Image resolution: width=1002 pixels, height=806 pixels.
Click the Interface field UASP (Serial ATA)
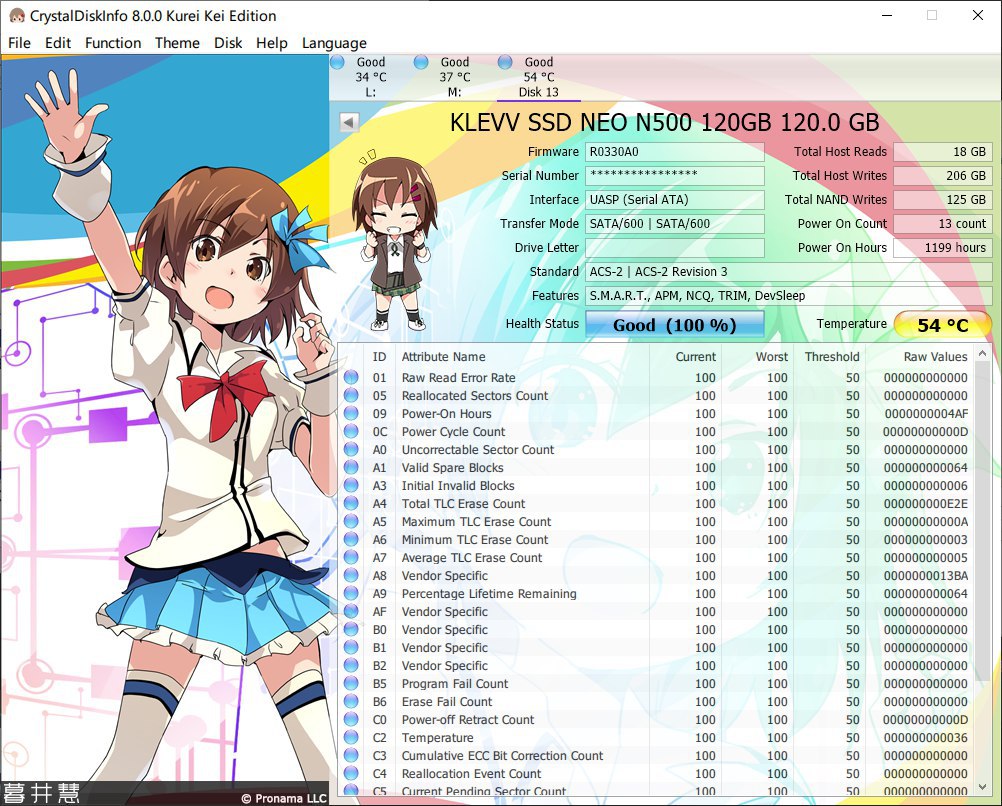[x=675, y=200]
